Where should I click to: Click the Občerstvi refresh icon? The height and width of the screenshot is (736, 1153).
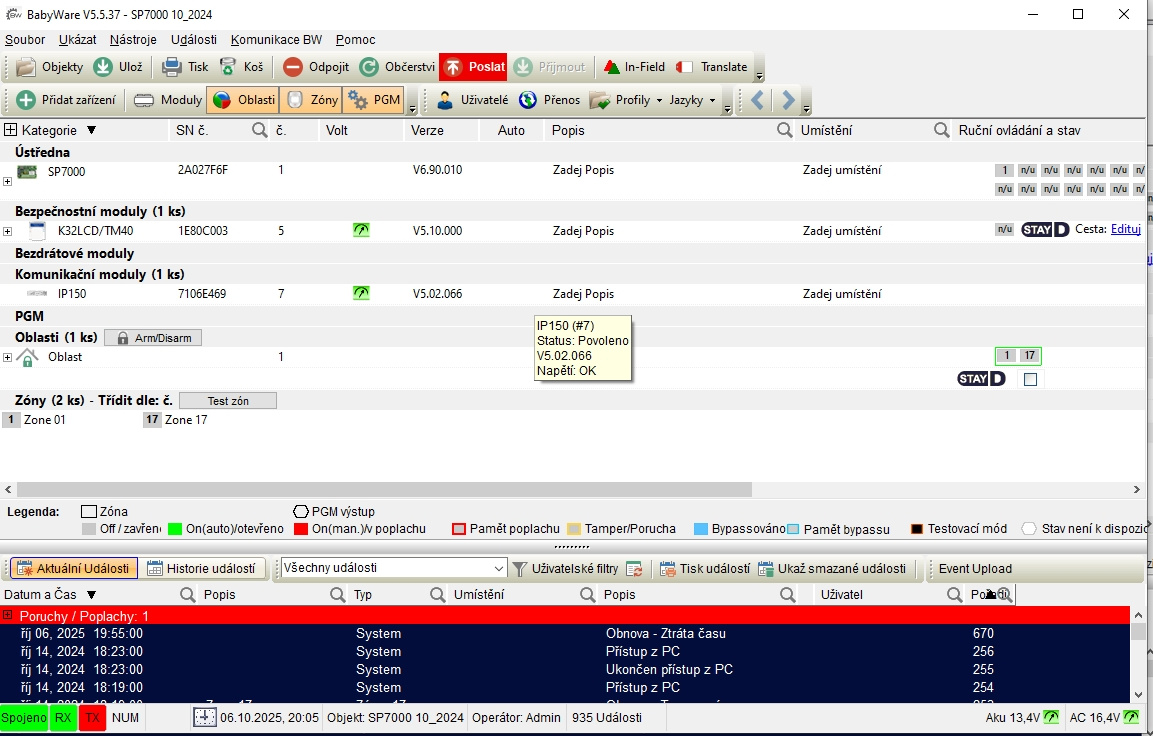click(x=369, y=67)
